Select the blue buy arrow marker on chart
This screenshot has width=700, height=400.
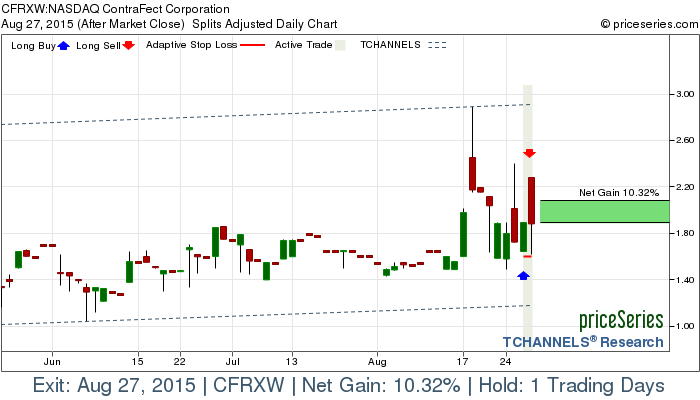tap(523, 274)
